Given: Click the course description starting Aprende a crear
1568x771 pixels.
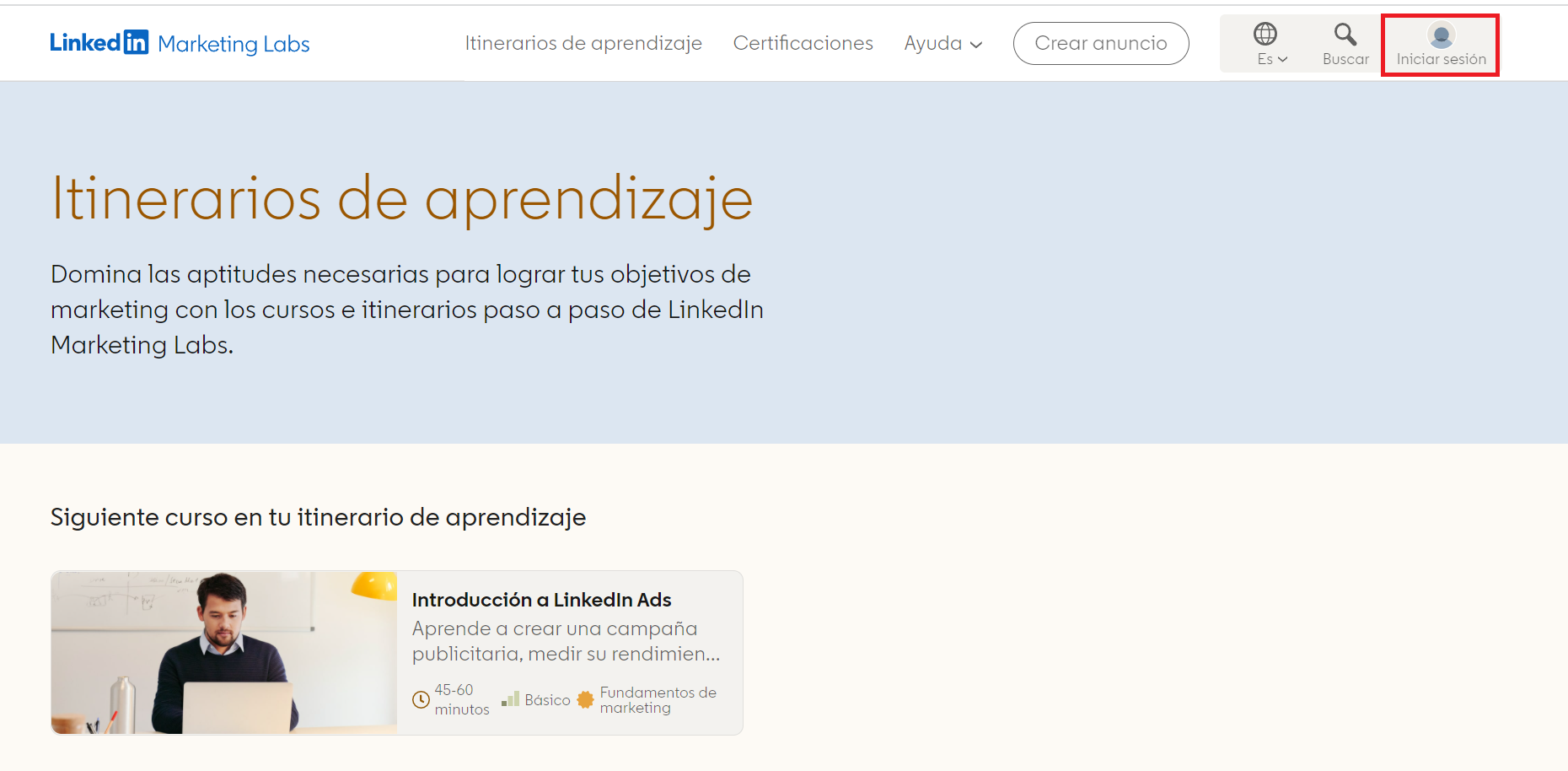Looking at the screenshot, I should [x=566, y=641].
